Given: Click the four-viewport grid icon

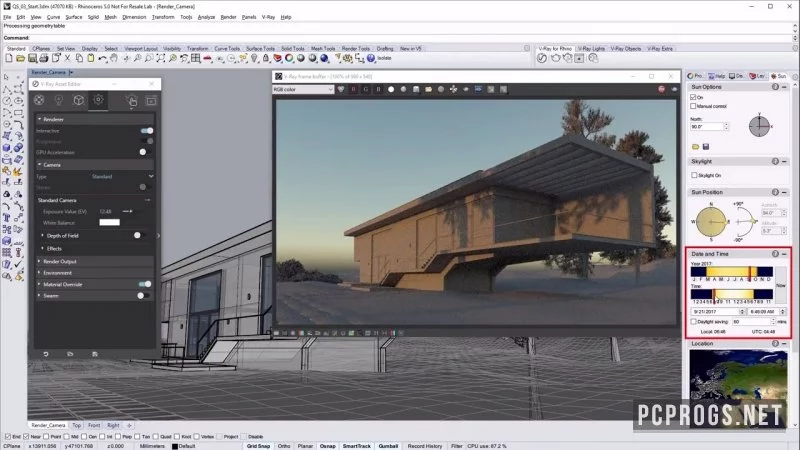Looking at the screenshot, I should (x=195, y=58).
